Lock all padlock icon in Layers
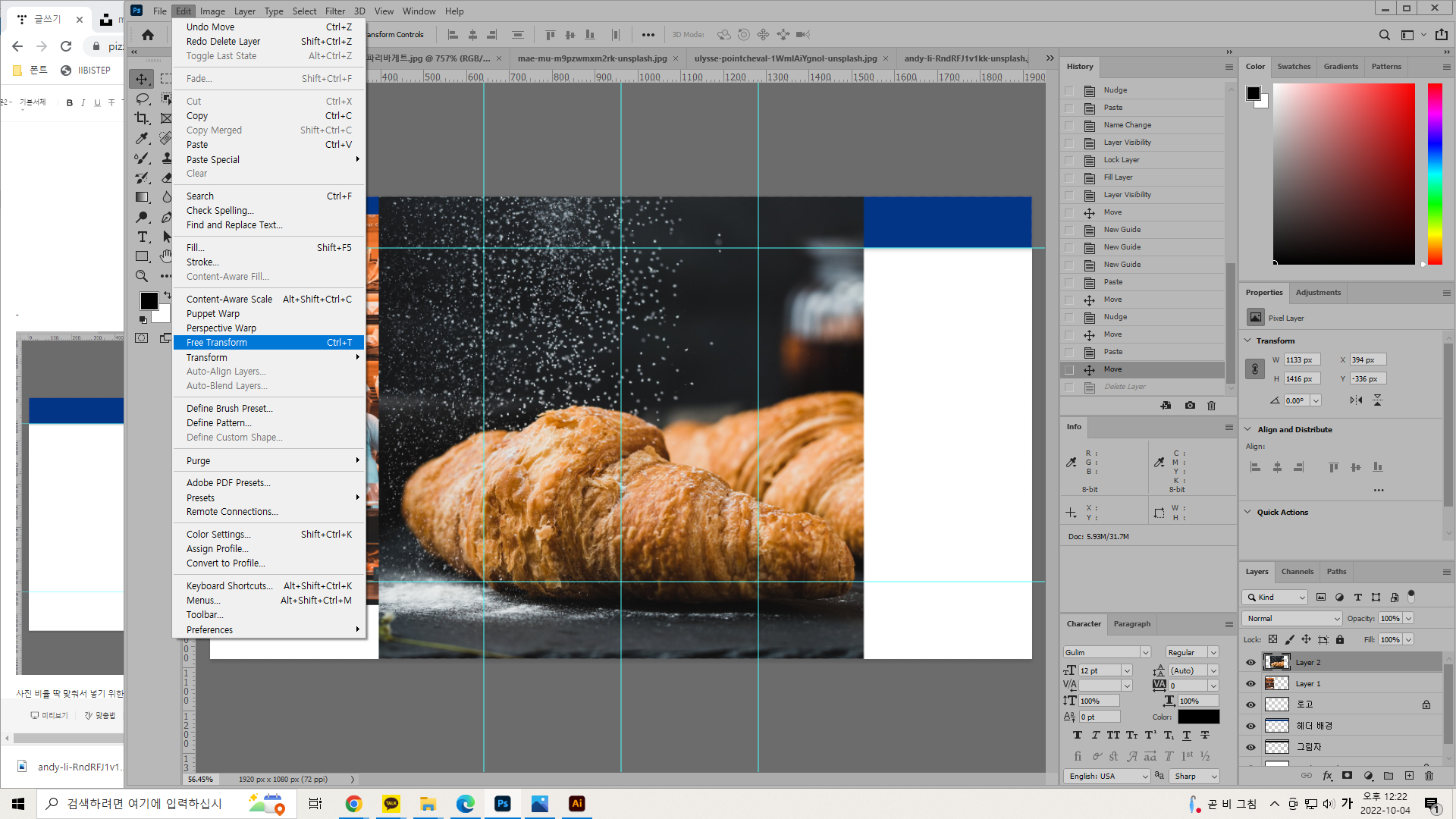The height and width of the screenshot is (819, 1456). [1340, 639]
